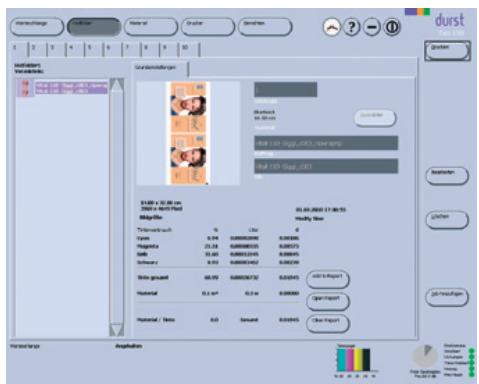Select numbered hotfolder tab 4
The height and width of the screenshot is (384, 479).
click(x=76, y=49)
